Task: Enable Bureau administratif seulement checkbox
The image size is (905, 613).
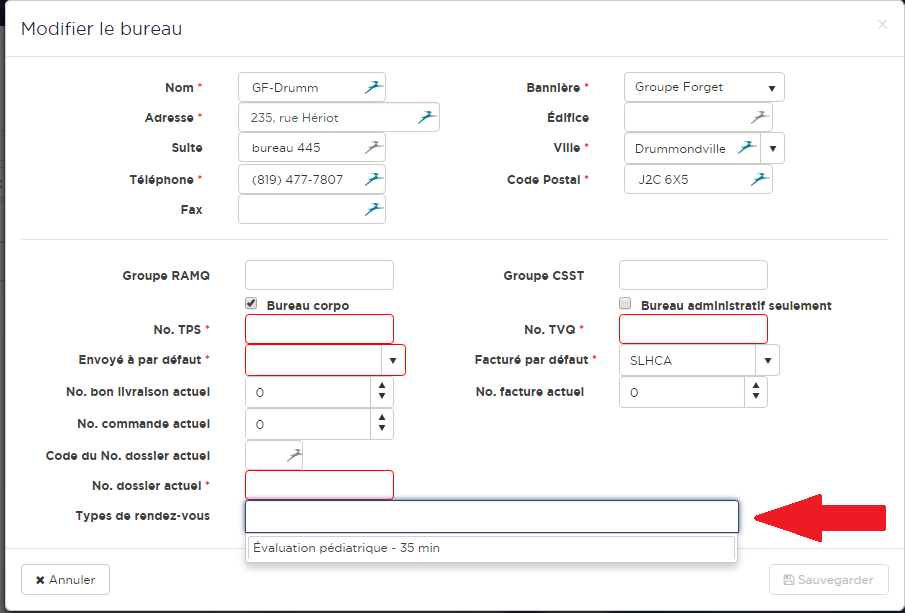Action: click(626, 304)
